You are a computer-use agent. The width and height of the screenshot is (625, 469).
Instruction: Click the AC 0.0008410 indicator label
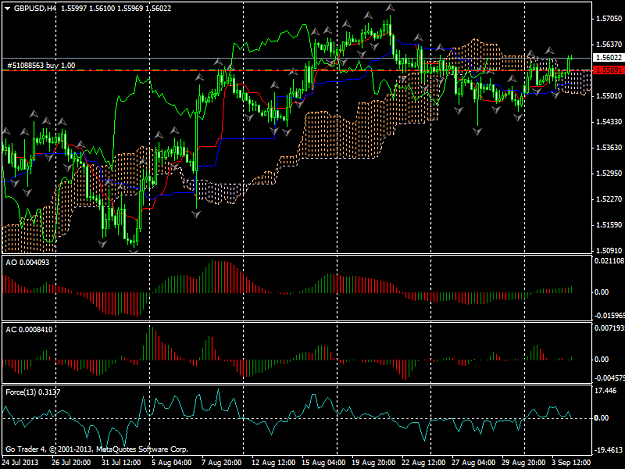pyautogui.click(x=29, y=330)
